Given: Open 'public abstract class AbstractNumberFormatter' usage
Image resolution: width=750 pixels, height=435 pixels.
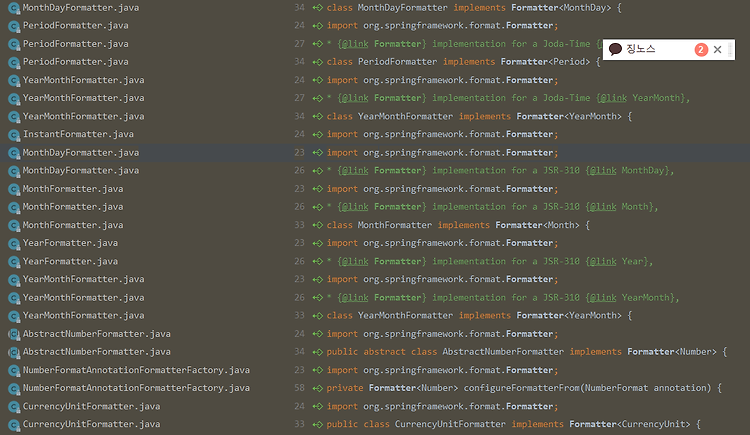Looking at the screenshot, I should [527, 352].
